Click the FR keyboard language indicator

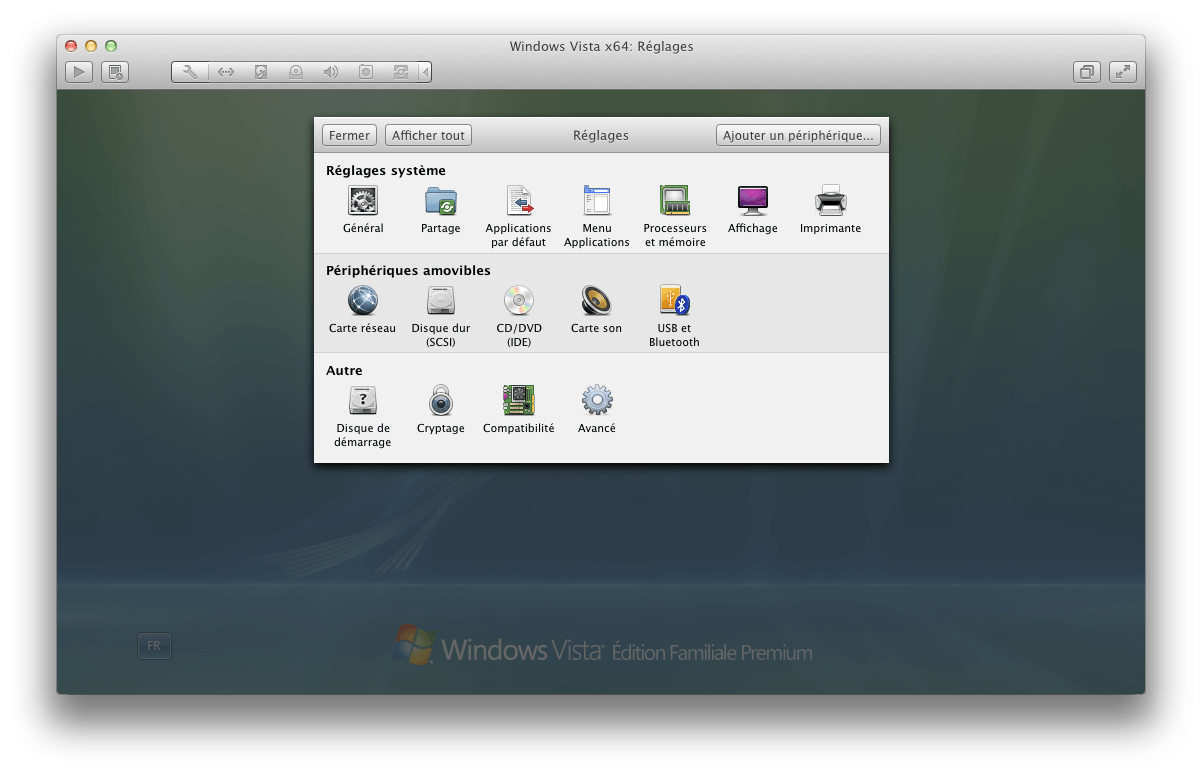point(154,646)
